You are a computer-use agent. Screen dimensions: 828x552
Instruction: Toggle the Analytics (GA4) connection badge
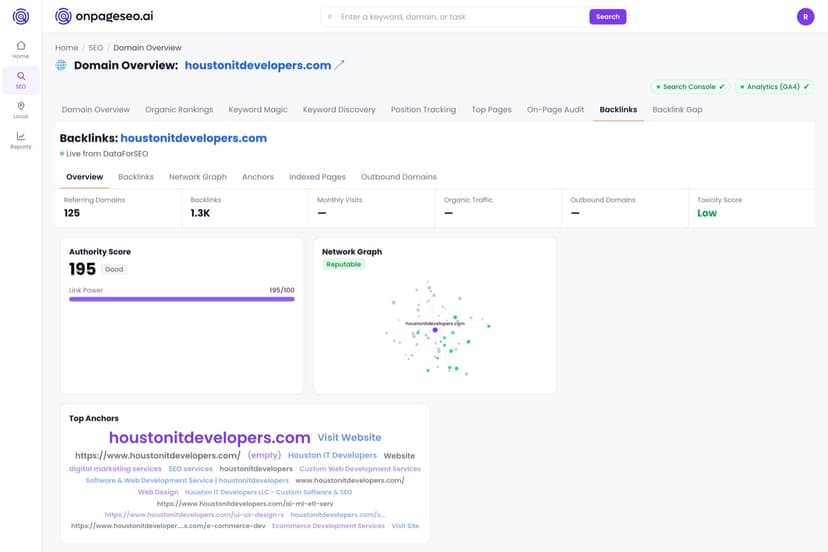774,87
